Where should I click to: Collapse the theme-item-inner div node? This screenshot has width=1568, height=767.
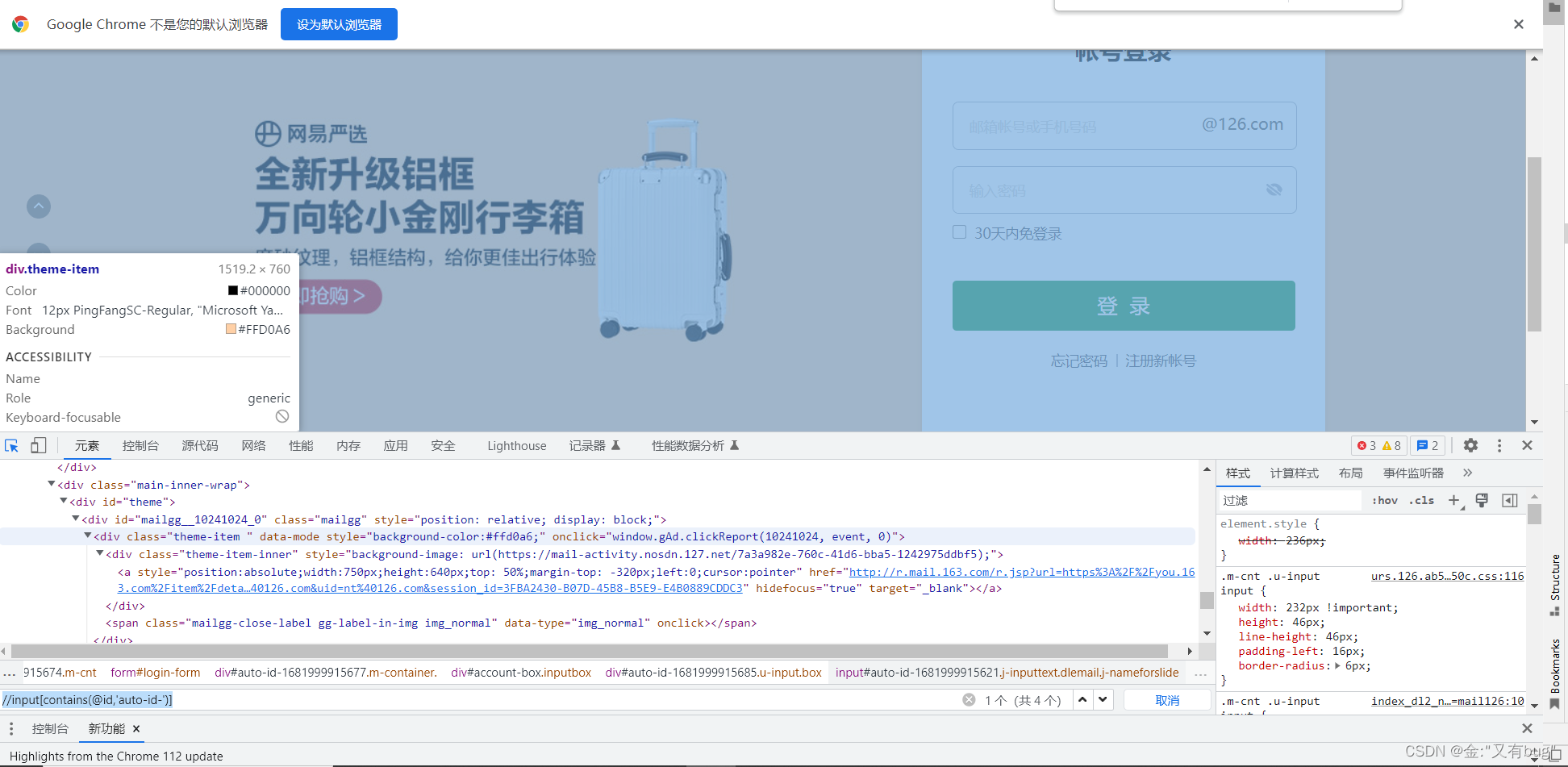click(x=100, y=553)
